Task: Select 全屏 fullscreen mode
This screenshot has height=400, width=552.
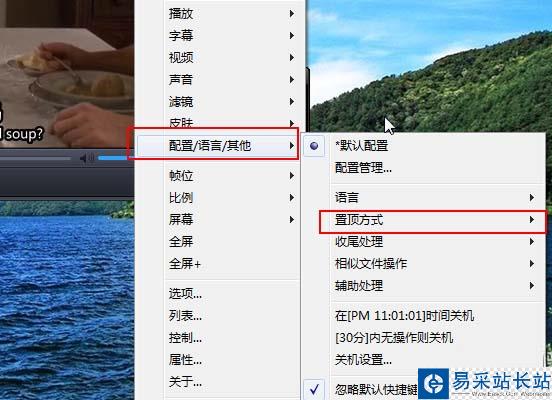Action: (x=181, y=242)
